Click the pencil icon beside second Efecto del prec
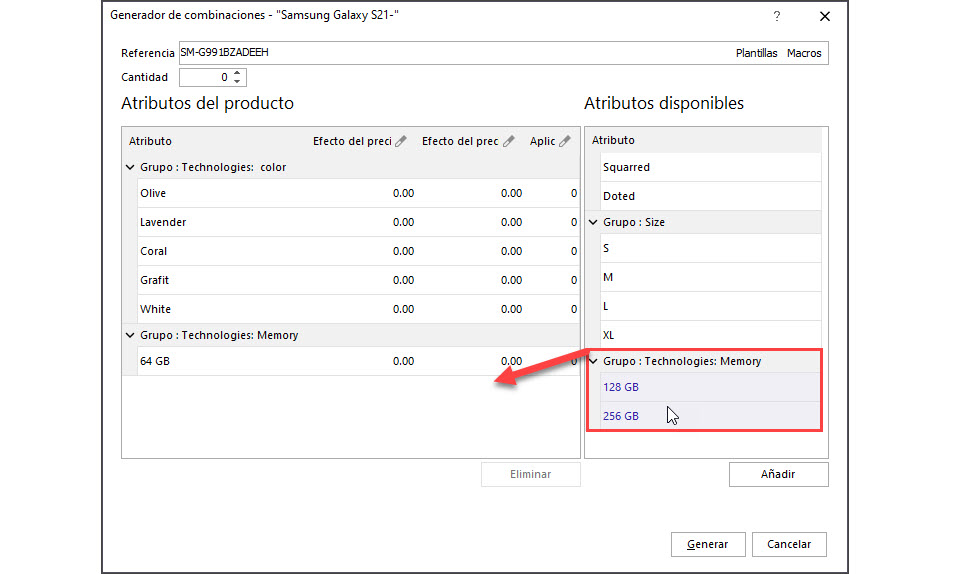Viewport: 954px width, 574px height. [509, 141]
